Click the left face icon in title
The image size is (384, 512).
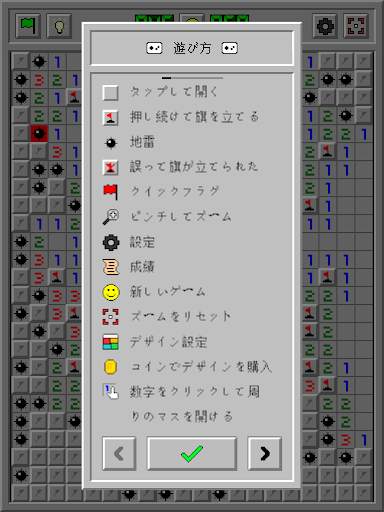[x=154, y=48]
